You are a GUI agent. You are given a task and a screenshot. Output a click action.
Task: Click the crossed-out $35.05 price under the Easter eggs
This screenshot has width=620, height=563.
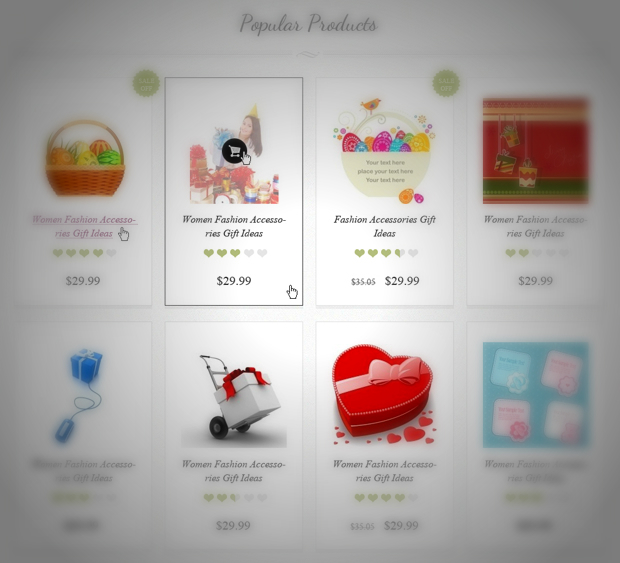(363, 282)
